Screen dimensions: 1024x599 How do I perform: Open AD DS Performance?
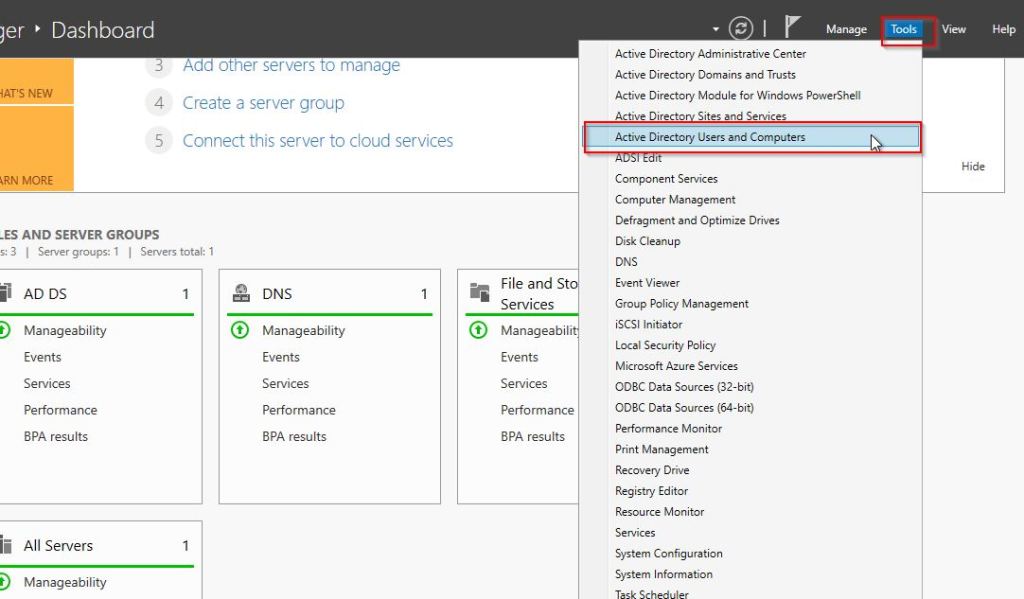(60, 410)
